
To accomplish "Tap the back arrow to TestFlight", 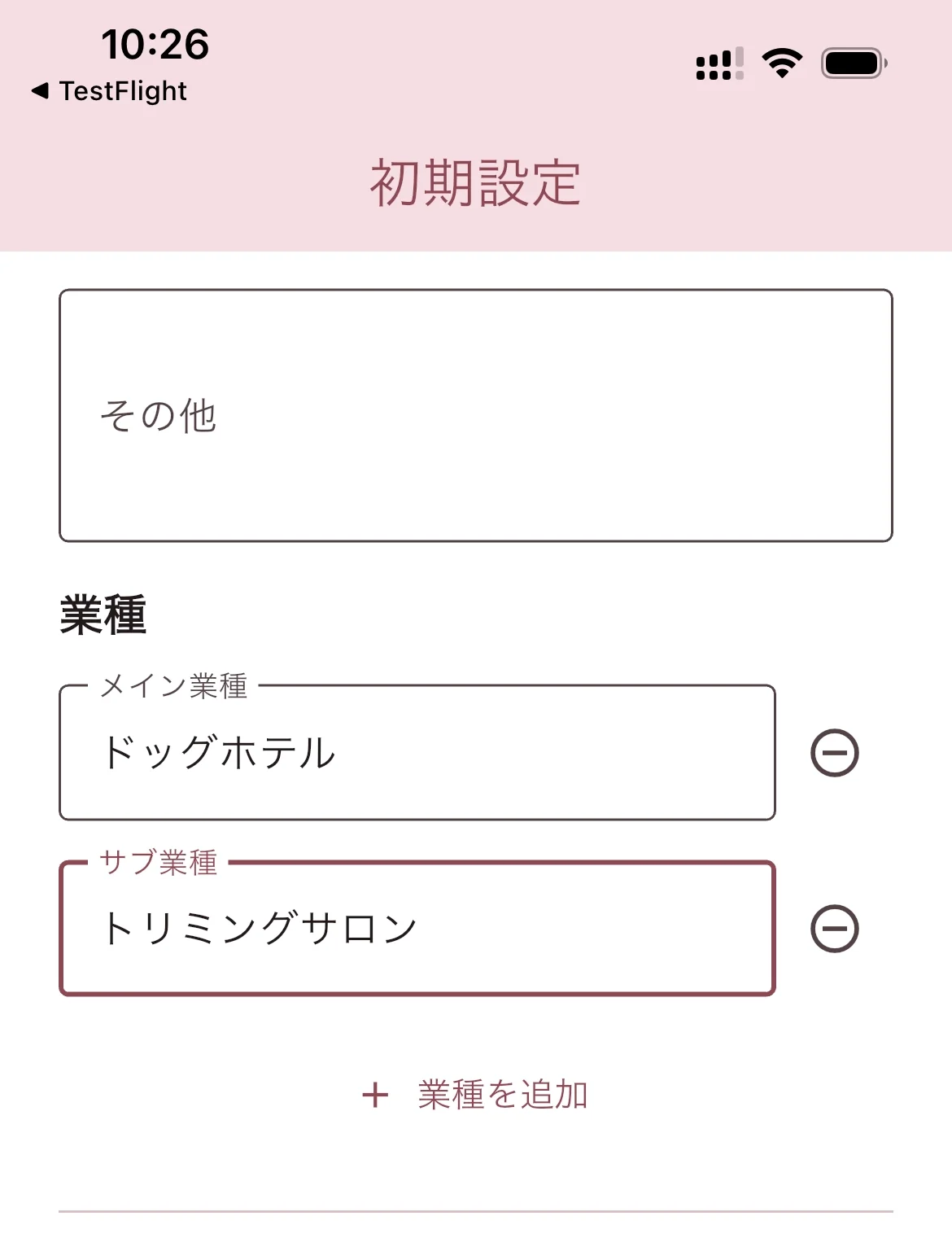I will click(x=40, y=90).
